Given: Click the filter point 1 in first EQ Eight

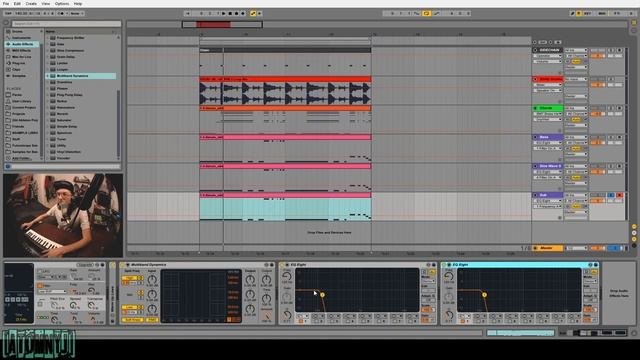Looking at the screenshot, I should coord(322,295).
